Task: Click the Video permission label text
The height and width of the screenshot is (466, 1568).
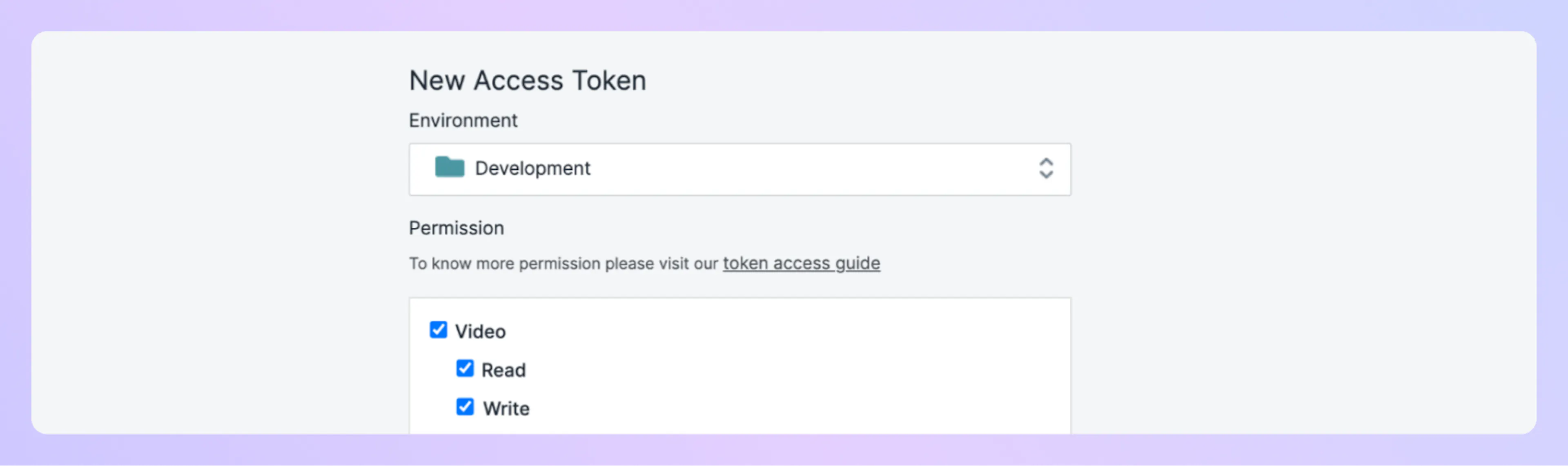Action: click(480, 332)
